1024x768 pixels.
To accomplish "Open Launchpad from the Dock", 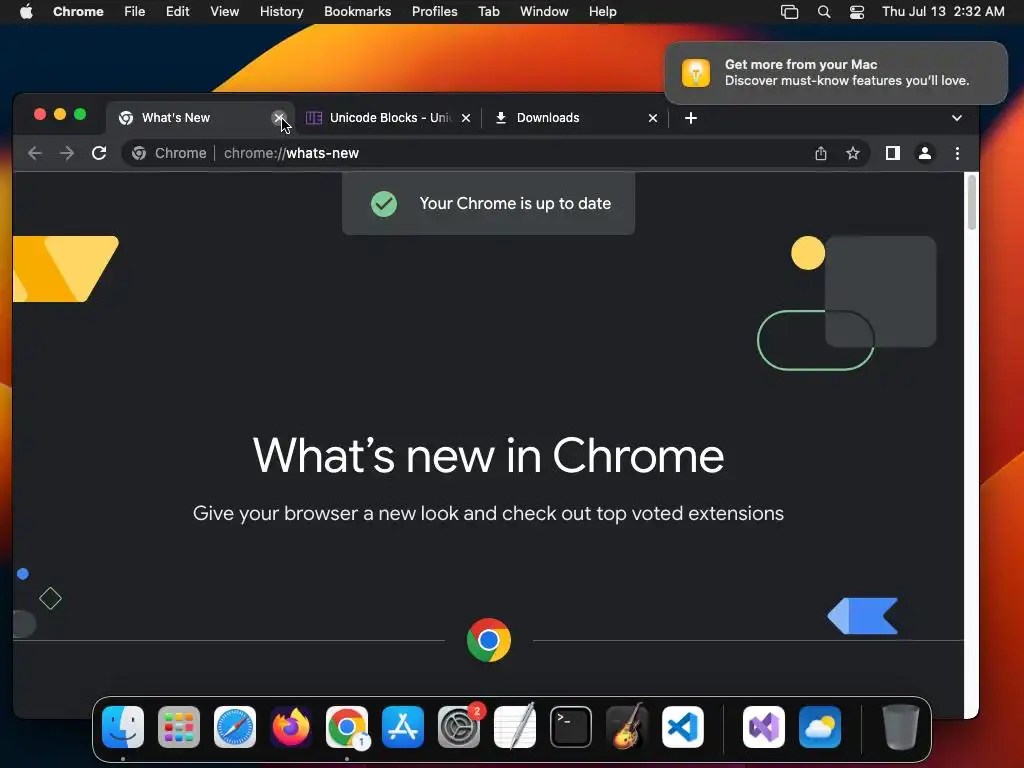I will point(179,727).
